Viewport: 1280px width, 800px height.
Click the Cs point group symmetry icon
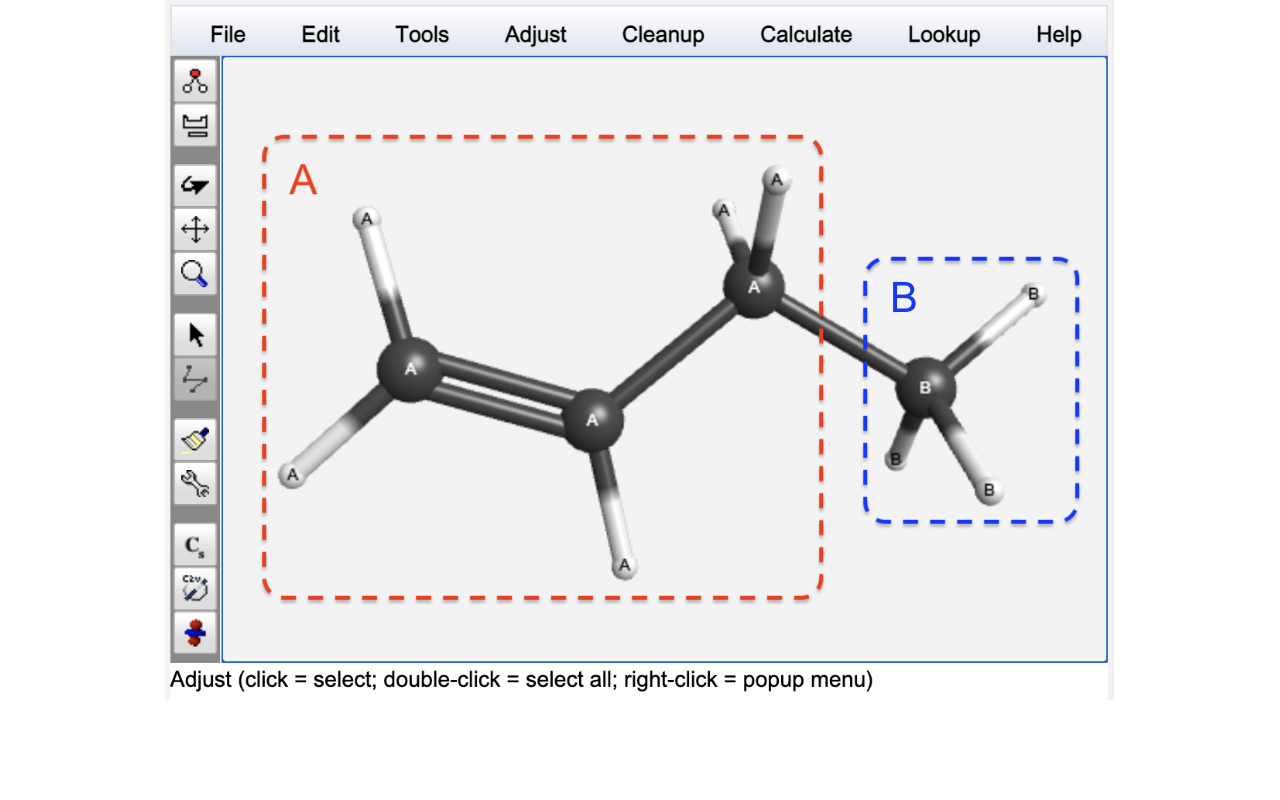coord(195,546)
